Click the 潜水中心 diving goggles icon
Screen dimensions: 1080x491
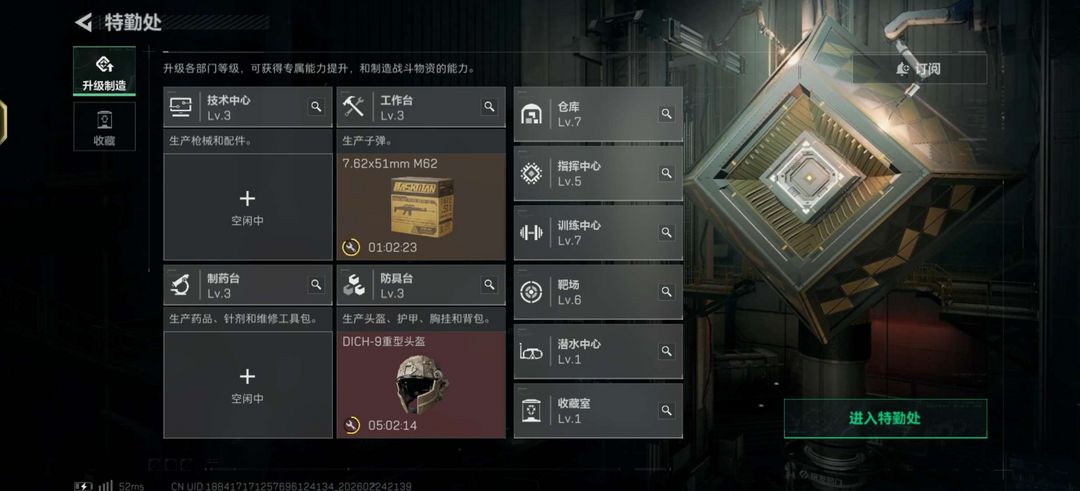[x=531, y=351]
